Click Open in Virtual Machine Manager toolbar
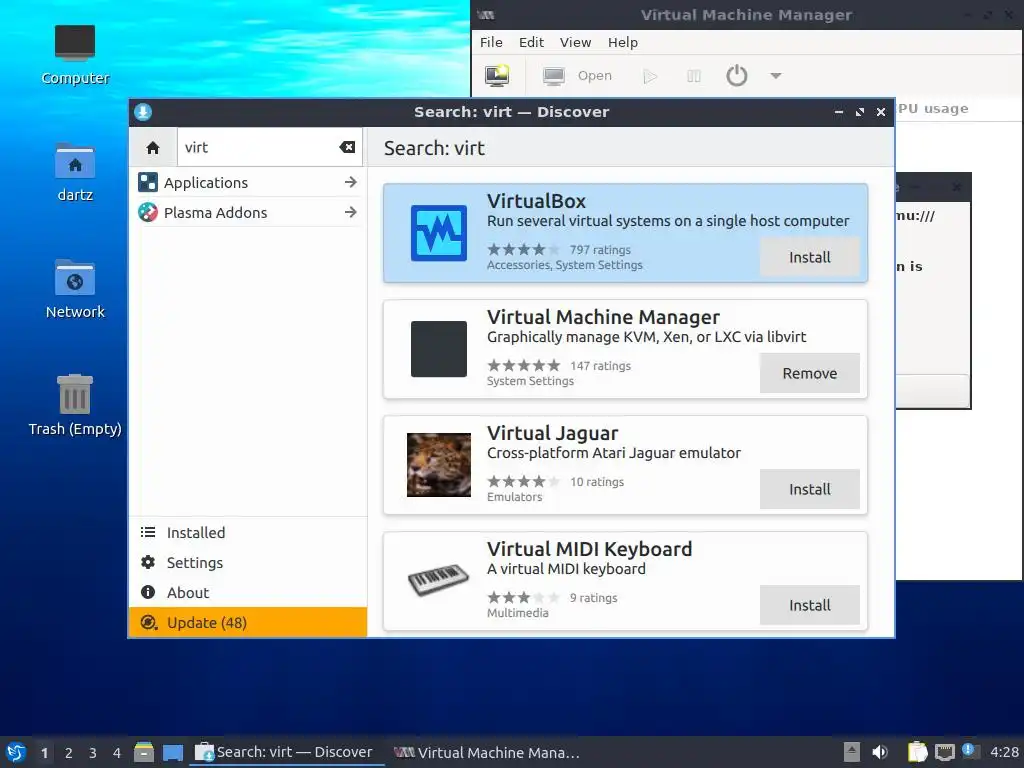 577,76
